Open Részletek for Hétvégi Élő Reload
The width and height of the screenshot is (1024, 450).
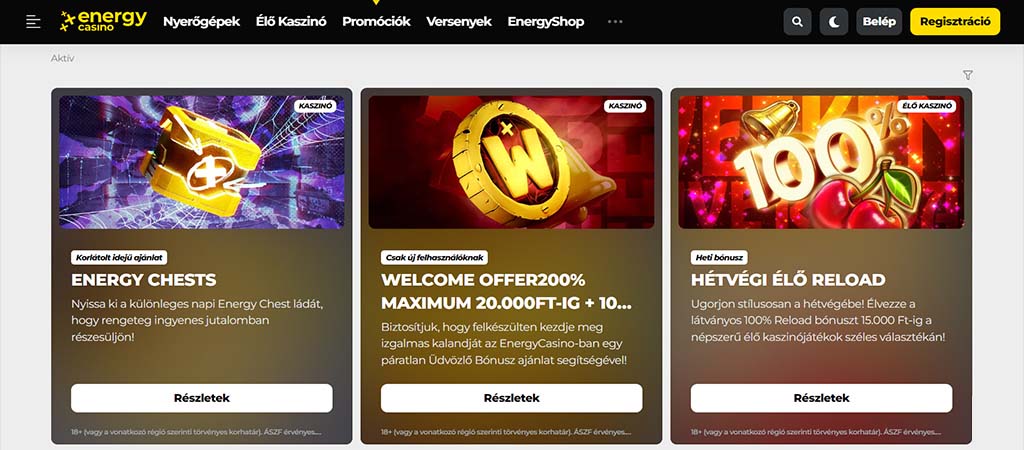[822, 398]
